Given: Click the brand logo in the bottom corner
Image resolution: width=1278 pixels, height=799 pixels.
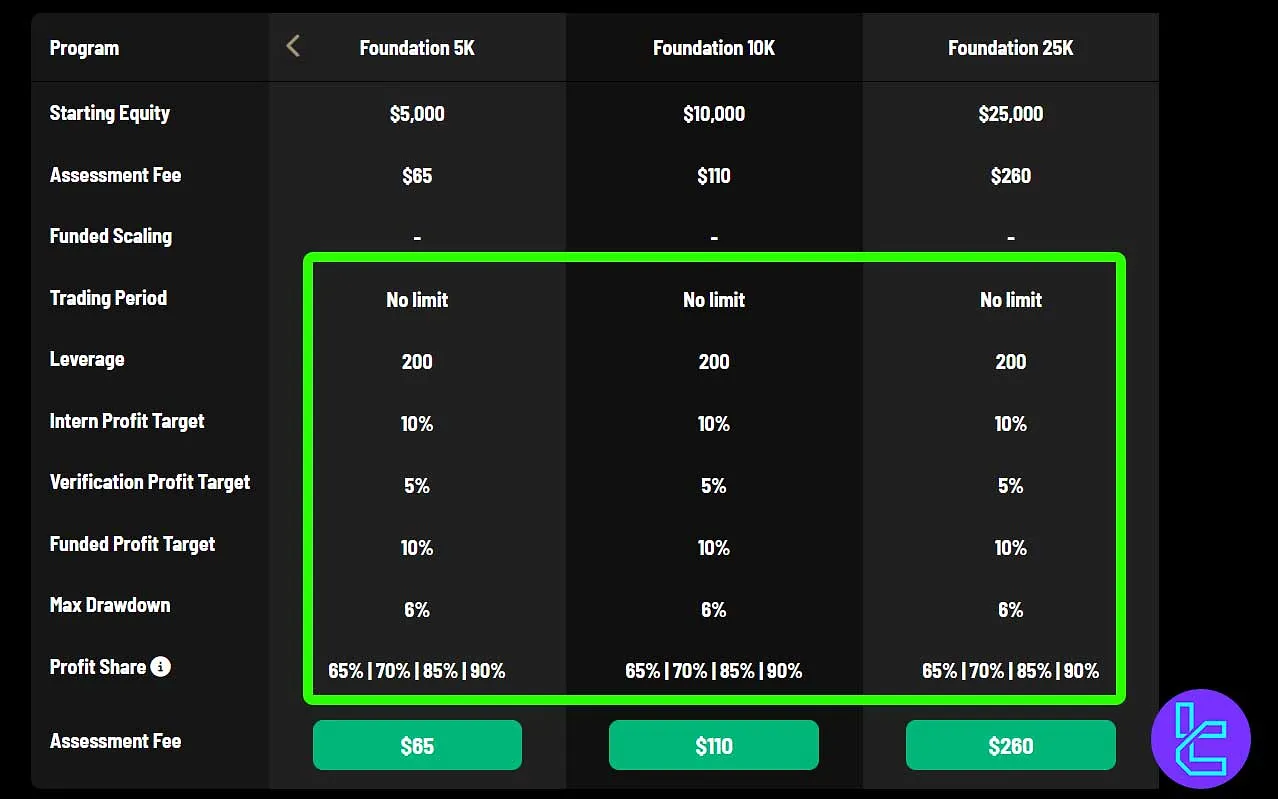Looking at the screenshot, I should click(1199, 738).
